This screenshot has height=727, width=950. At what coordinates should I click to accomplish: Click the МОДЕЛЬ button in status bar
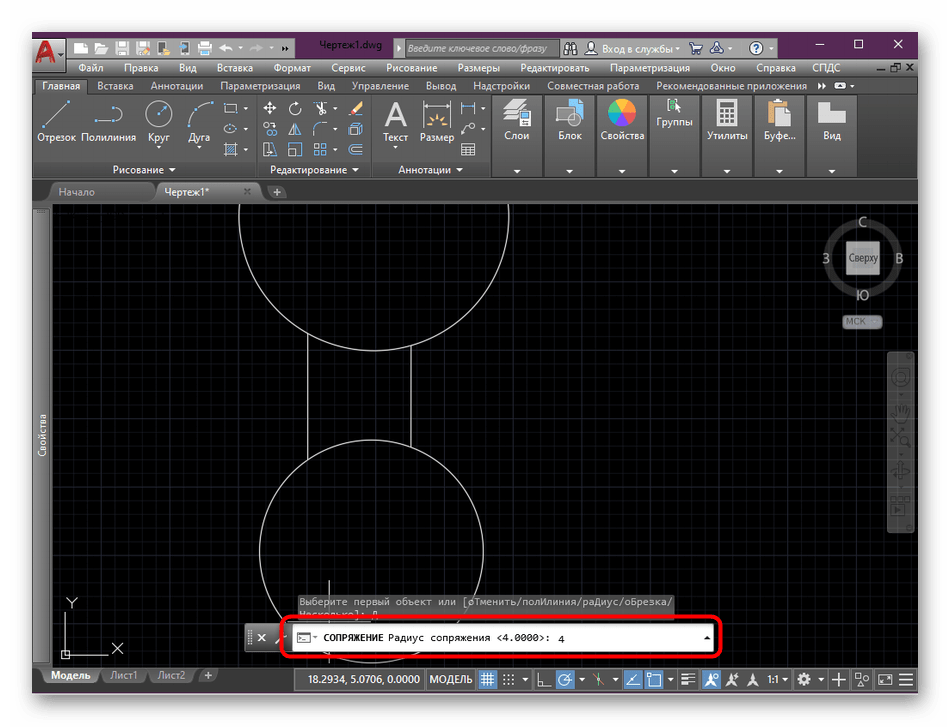click(x=450, y=680)
